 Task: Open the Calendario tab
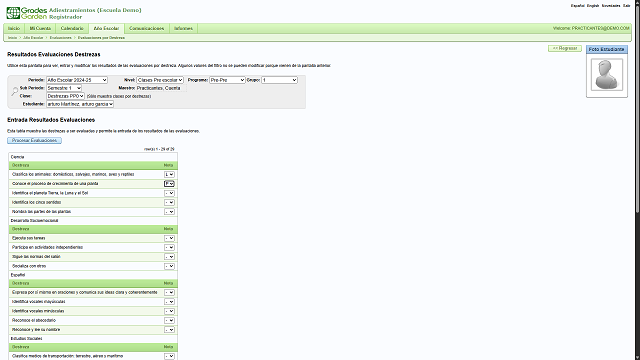(x=72, y=28)
